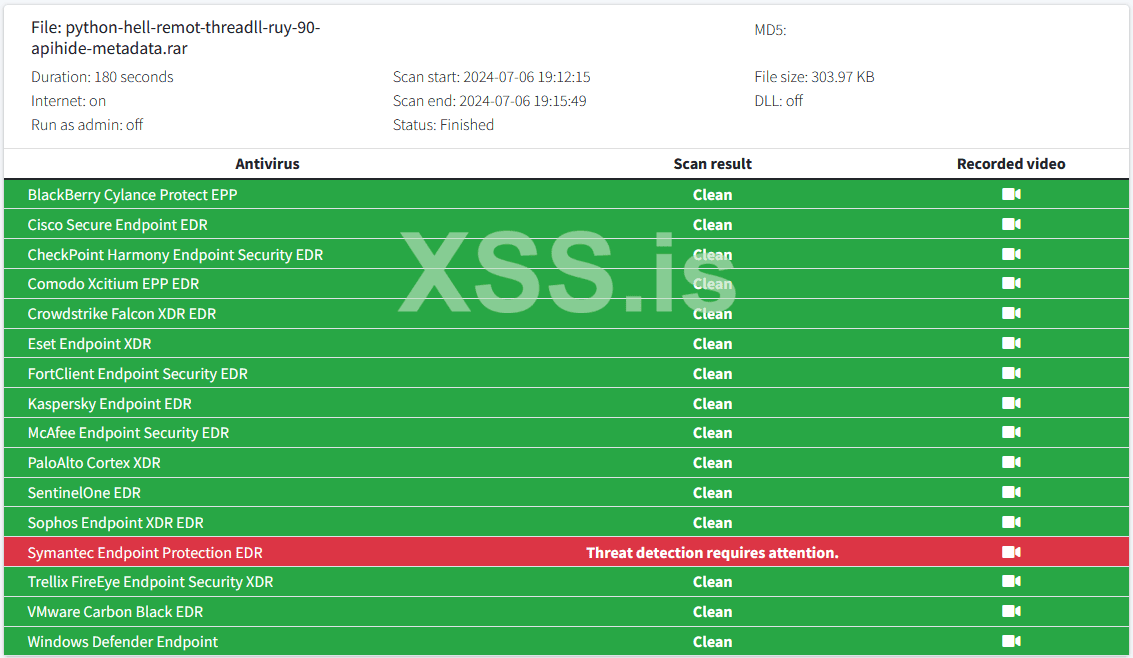Select the Antivirus column header
Image resolution: width=1133 pixels, height=658 pixels.
click(267, 164)
